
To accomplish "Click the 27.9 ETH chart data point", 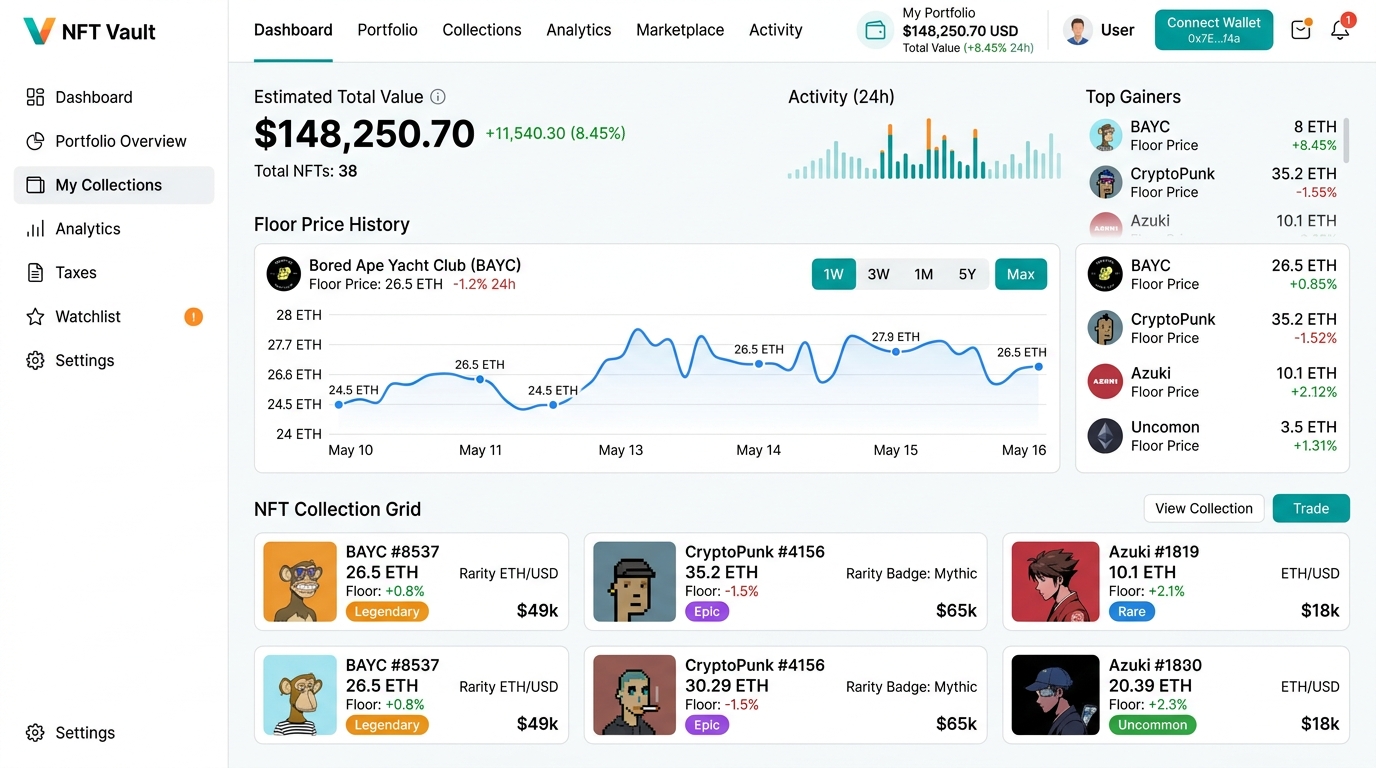I will [896, 351].
